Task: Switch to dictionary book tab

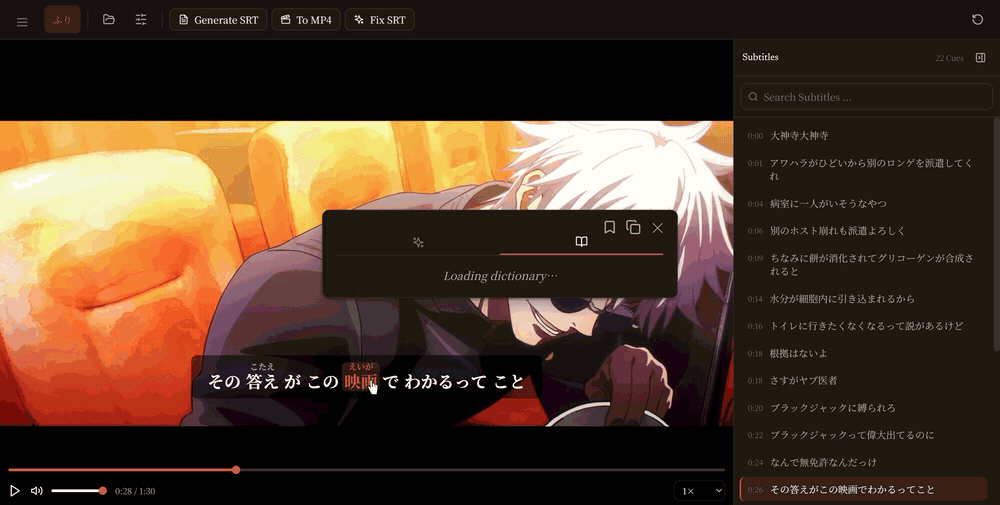Action: (x=582, y=242)
